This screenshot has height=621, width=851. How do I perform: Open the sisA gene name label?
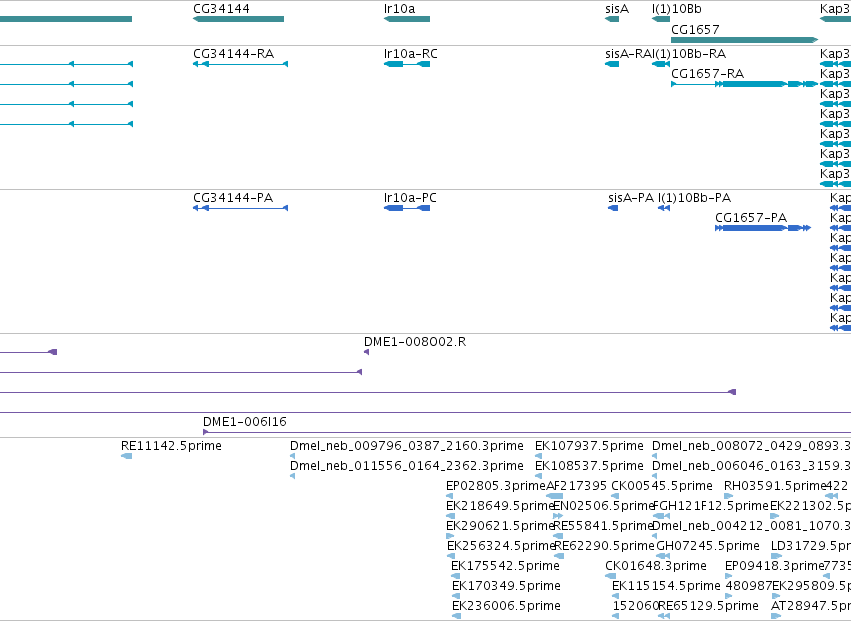[617, 9]
